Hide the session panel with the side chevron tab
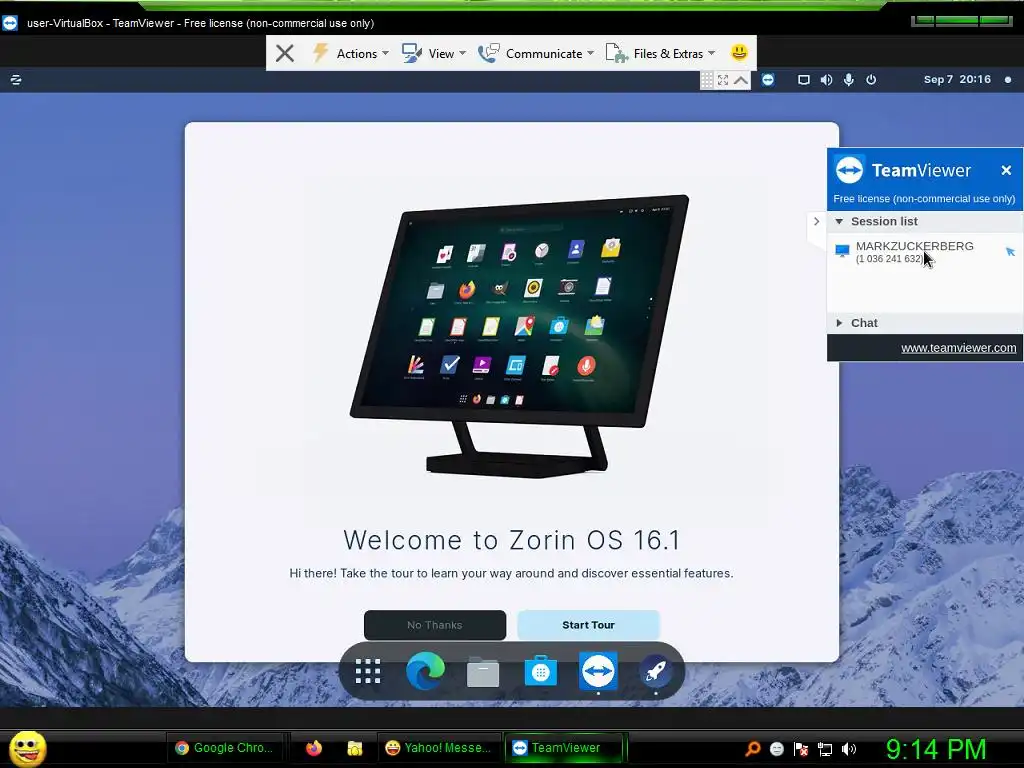The image size is (1024, 768). click(x=816, y=221)
